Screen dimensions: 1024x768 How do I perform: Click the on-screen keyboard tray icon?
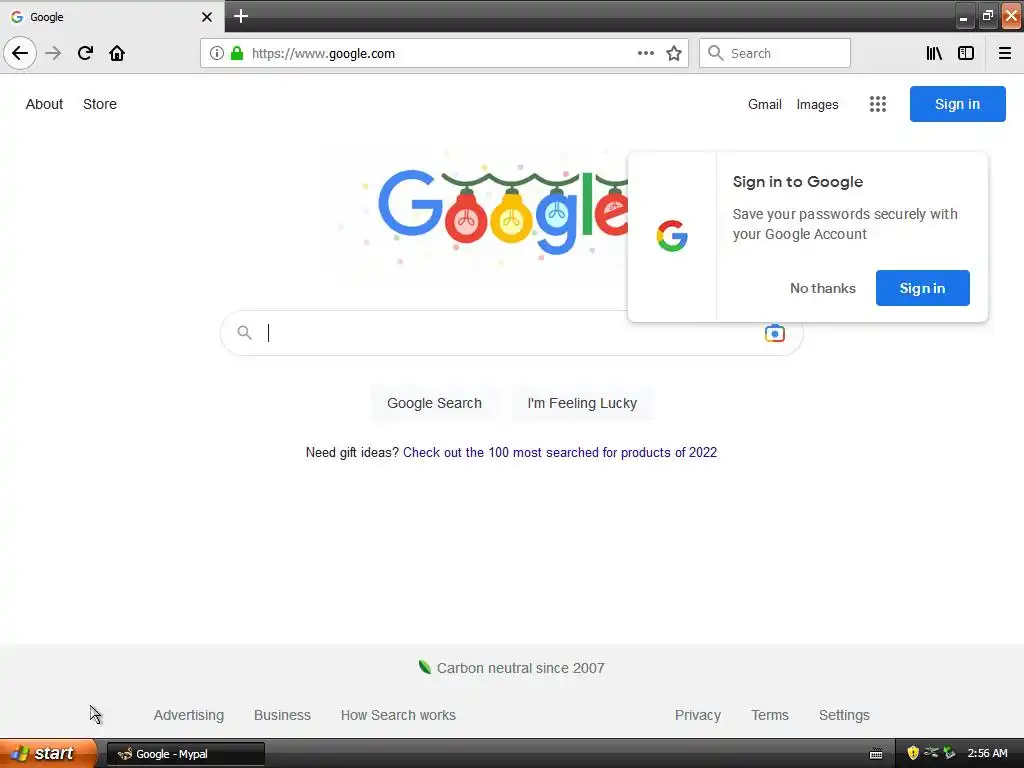tap(876, 754)
